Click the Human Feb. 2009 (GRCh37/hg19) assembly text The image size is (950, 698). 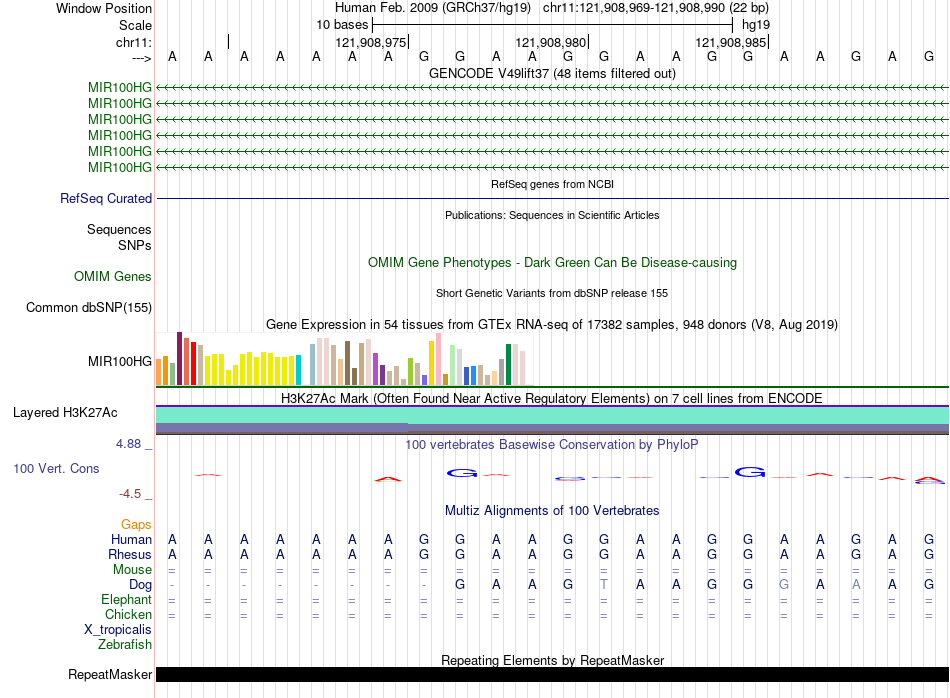point(433,8)
